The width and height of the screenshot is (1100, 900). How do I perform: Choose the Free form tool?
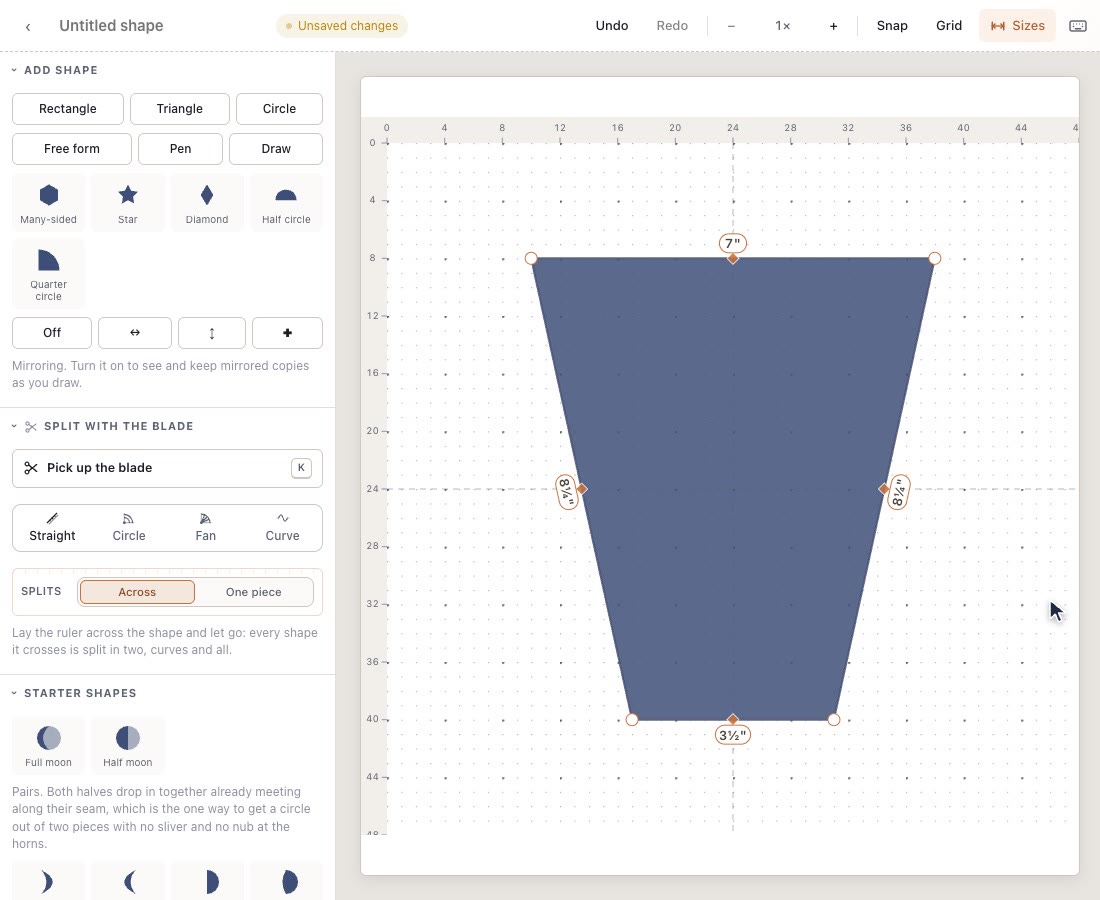[x=72, y=149]
